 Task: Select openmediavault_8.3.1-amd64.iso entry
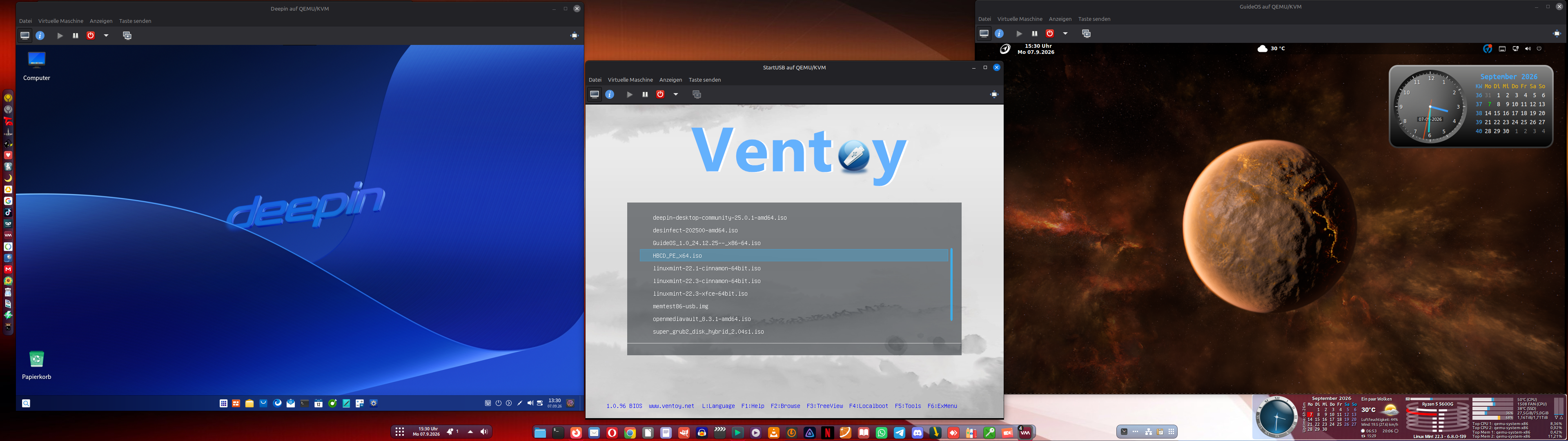pos(702,319)
